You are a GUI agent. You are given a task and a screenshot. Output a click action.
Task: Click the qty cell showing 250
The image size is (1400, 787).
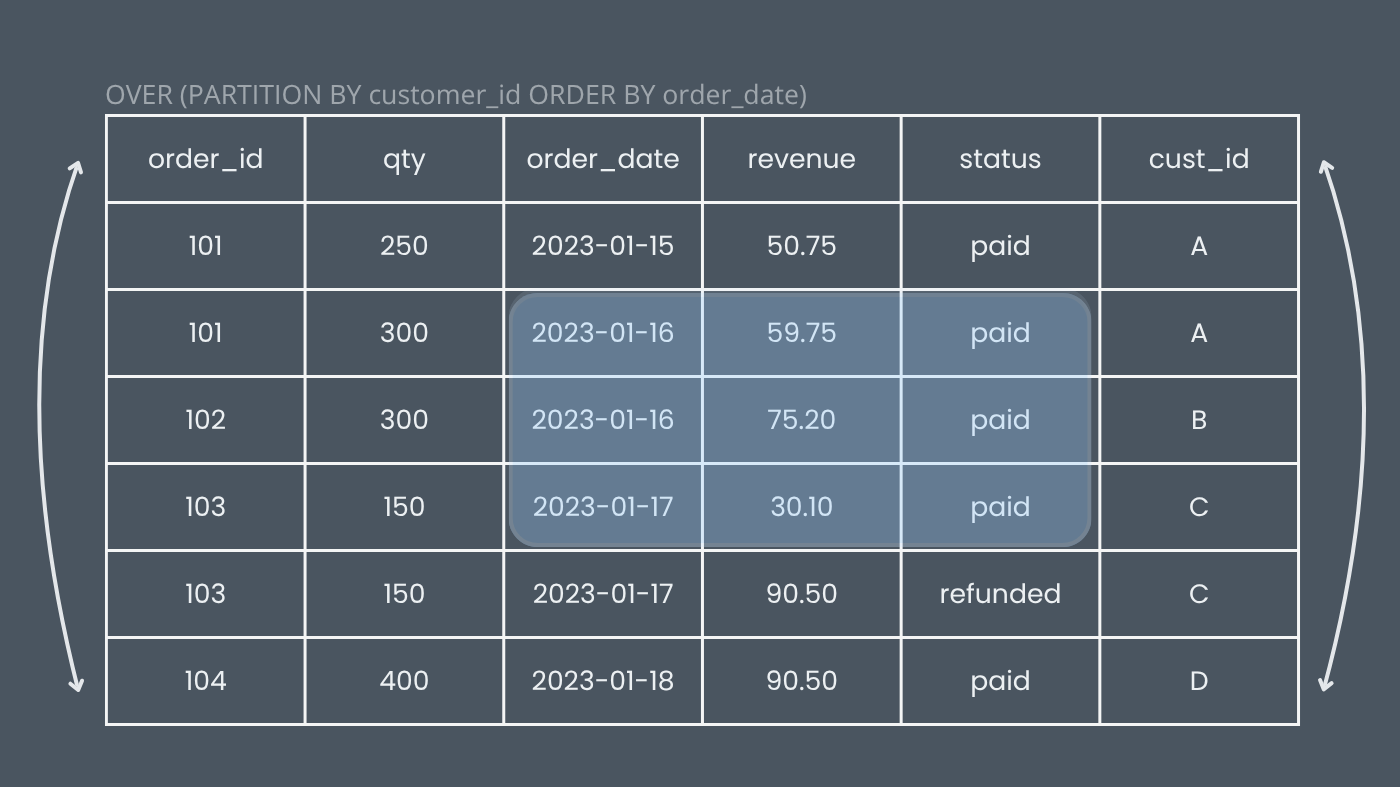tap(404, 246)
